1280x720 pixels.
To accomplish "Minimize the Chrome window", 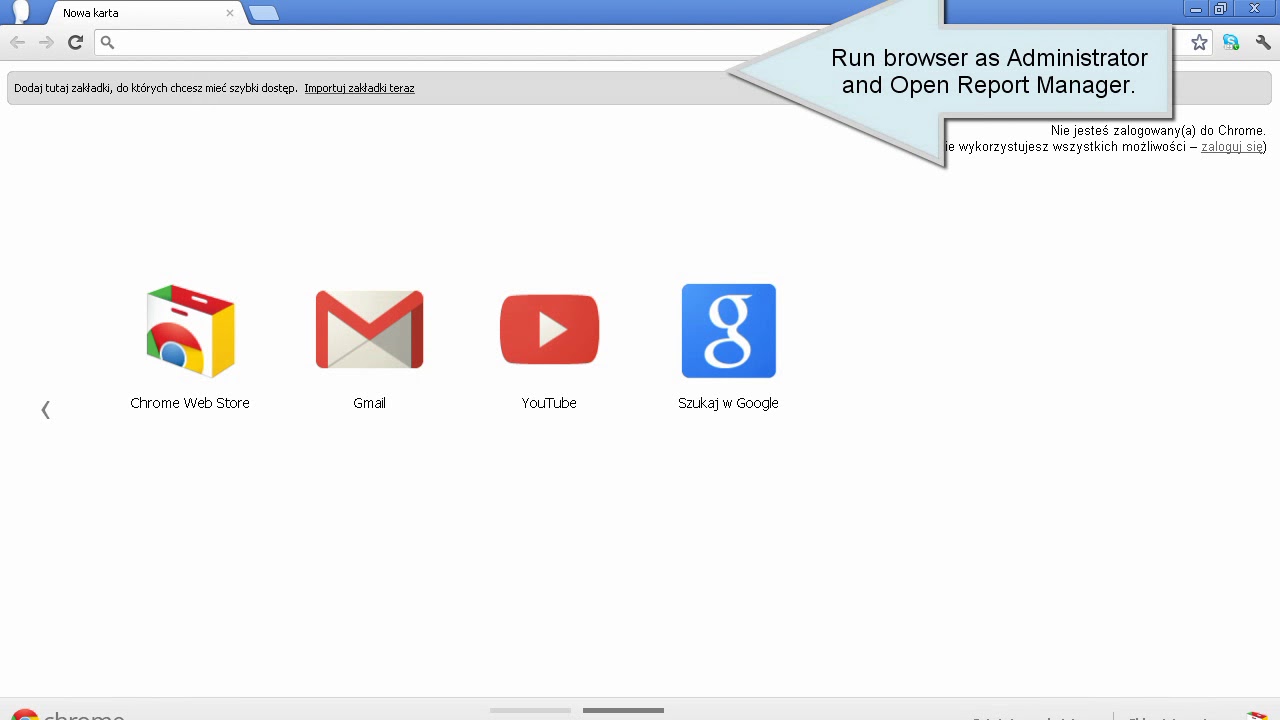I will pyautogui.click(x=1195, y=9).
